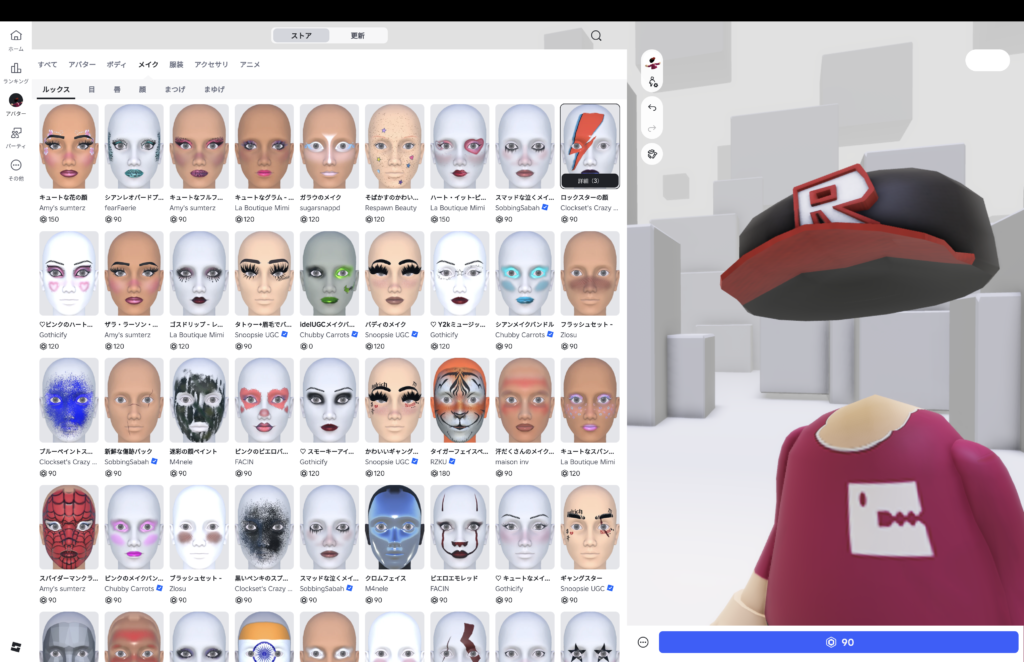Go to ホーム in the sidebar
The image size is (1024, 662).
coord(15,36)
